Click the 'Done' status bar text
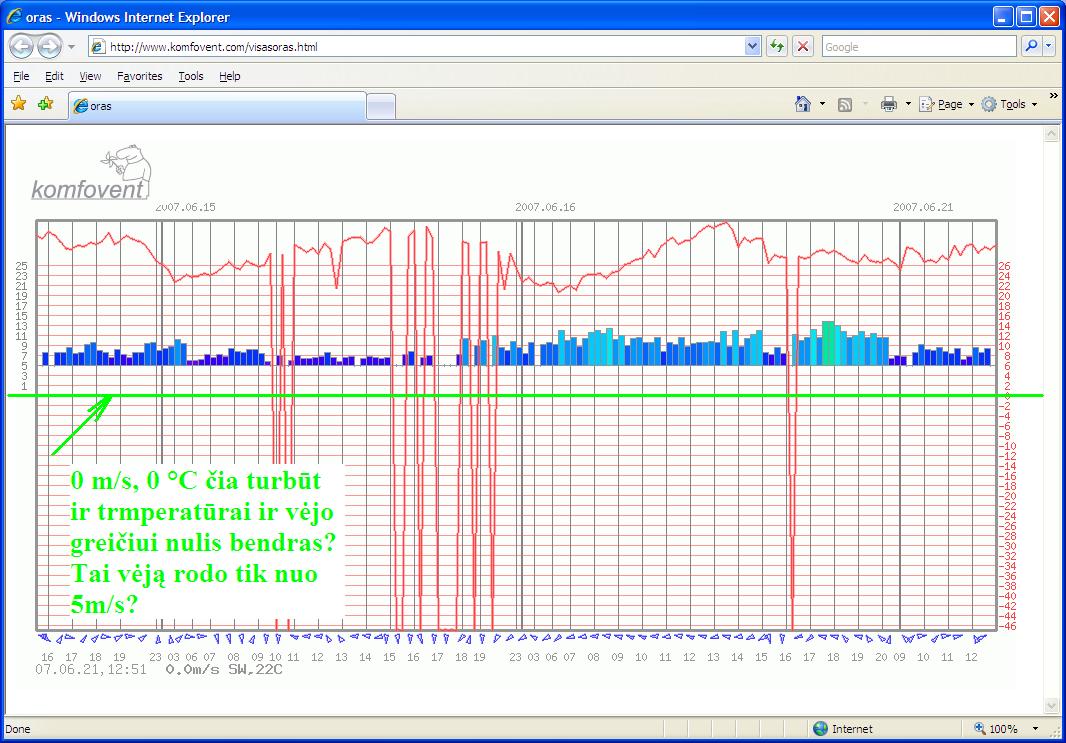Image resolution: width=1066 pixels, height=743 pixels. click(x=18, y=729)
